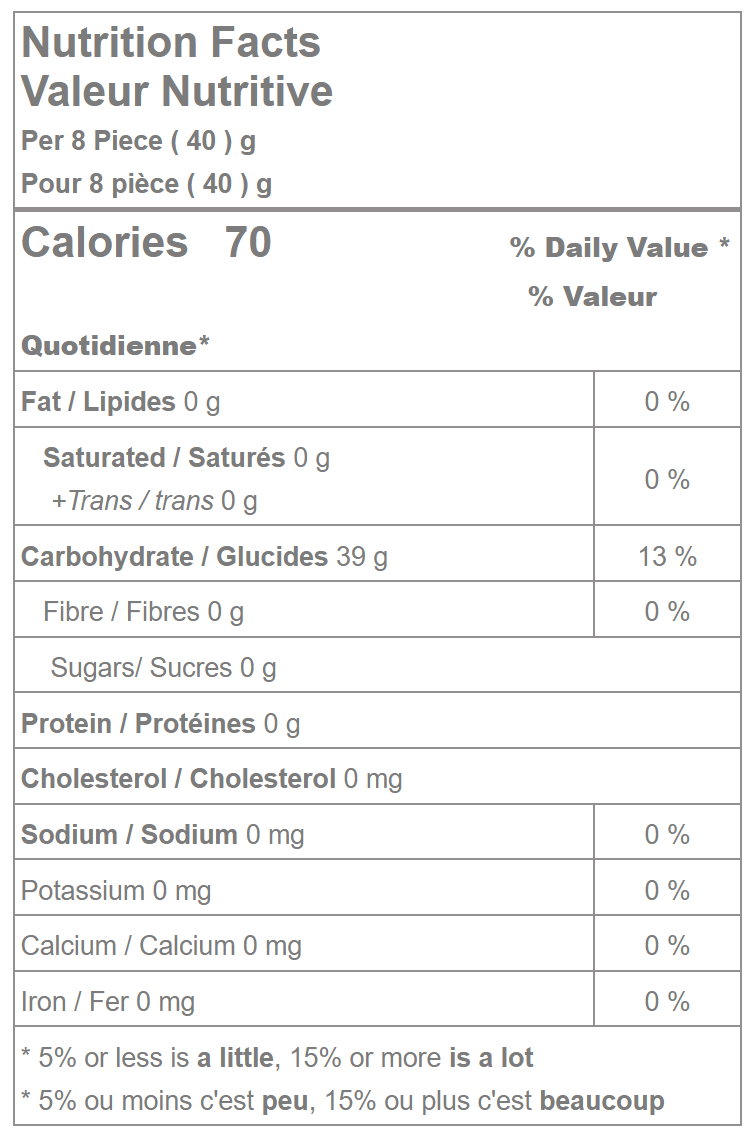This screenshot has width=755, height=1139.
Task: Click the Calories 70 value
Action: (146, 243)
